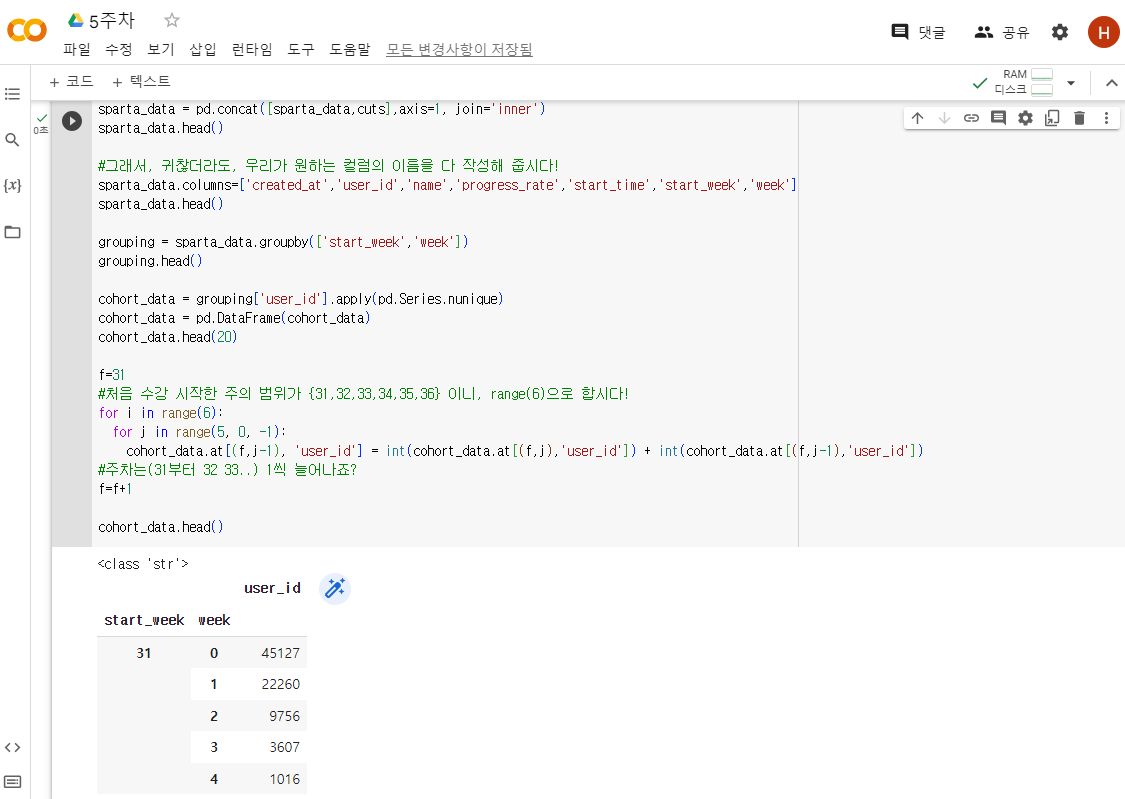This screenshot has width=1125, height=799.
Task: Open the 런타임 menu
Action: click(x=252, y=49)
